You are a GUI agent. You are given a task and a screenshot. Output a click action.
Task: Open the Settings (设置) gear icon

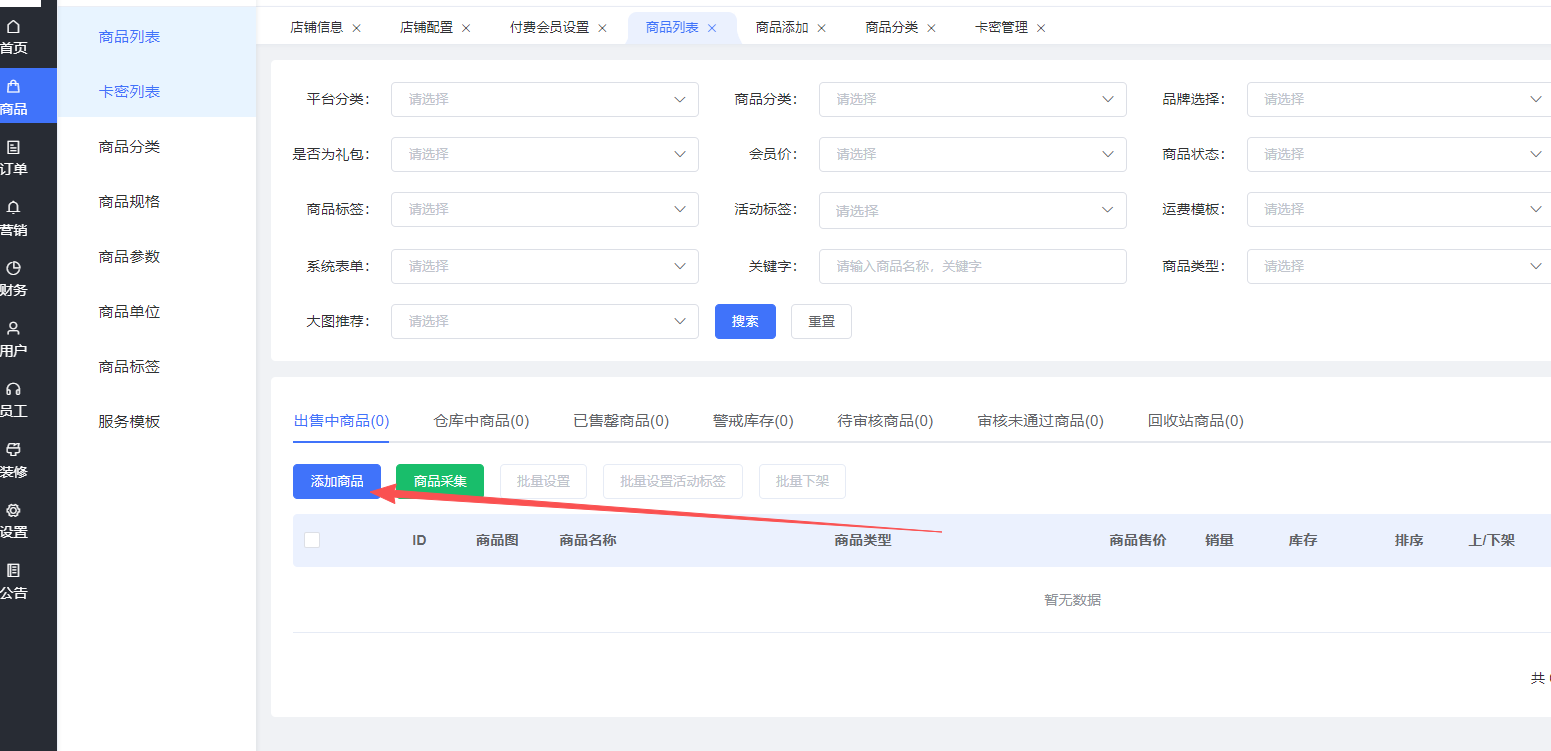pyautogui.click(x=13, y=511)
